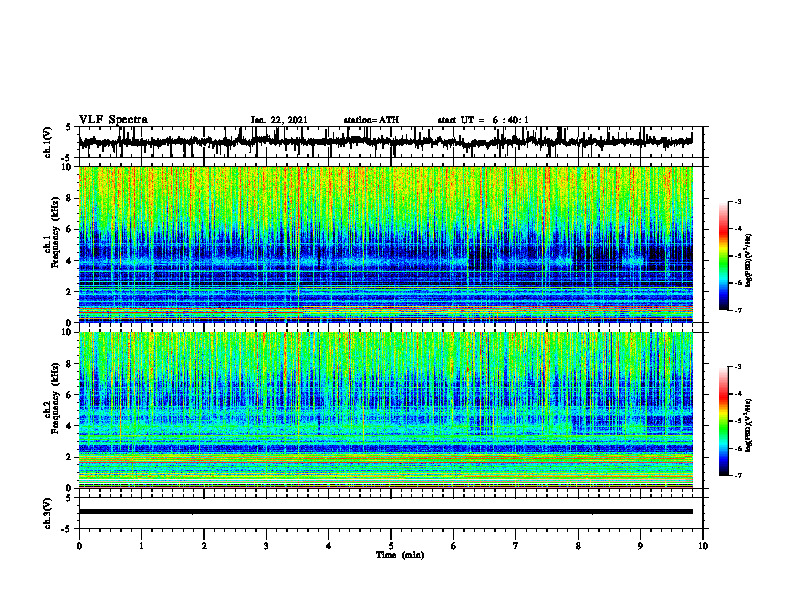The image size is (792, 612).
Task: Click time axis tick label '1'
Action: 141,546
